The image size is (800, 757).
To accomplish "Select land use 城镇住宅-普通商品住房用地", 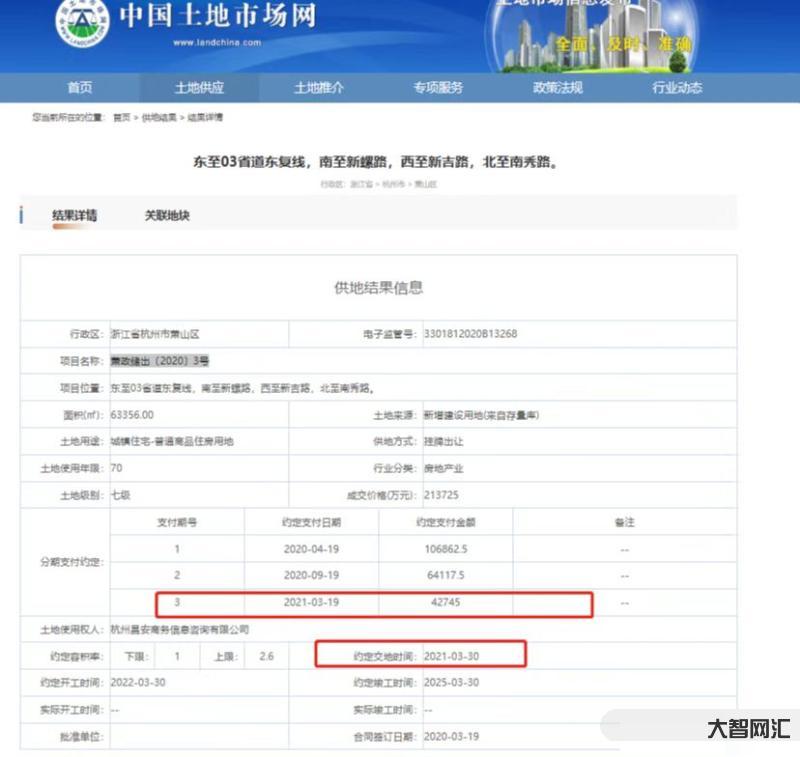I will pyautogui.click(x=172, y=441).
